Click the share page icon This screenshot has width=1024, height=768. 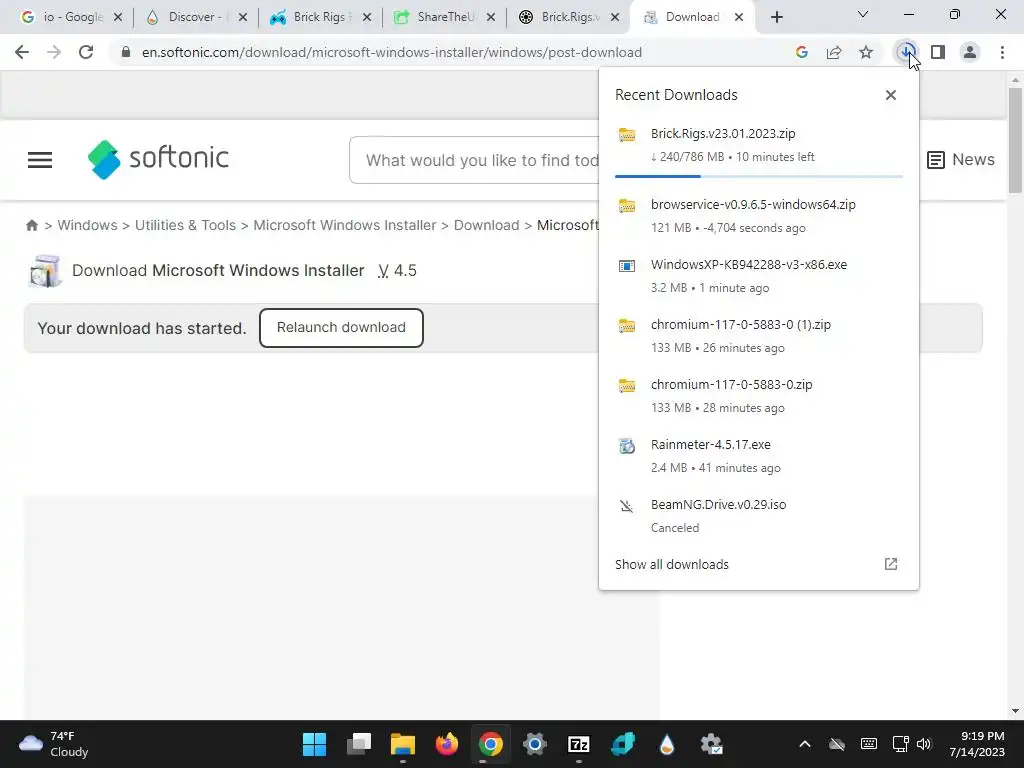(834, 52)
